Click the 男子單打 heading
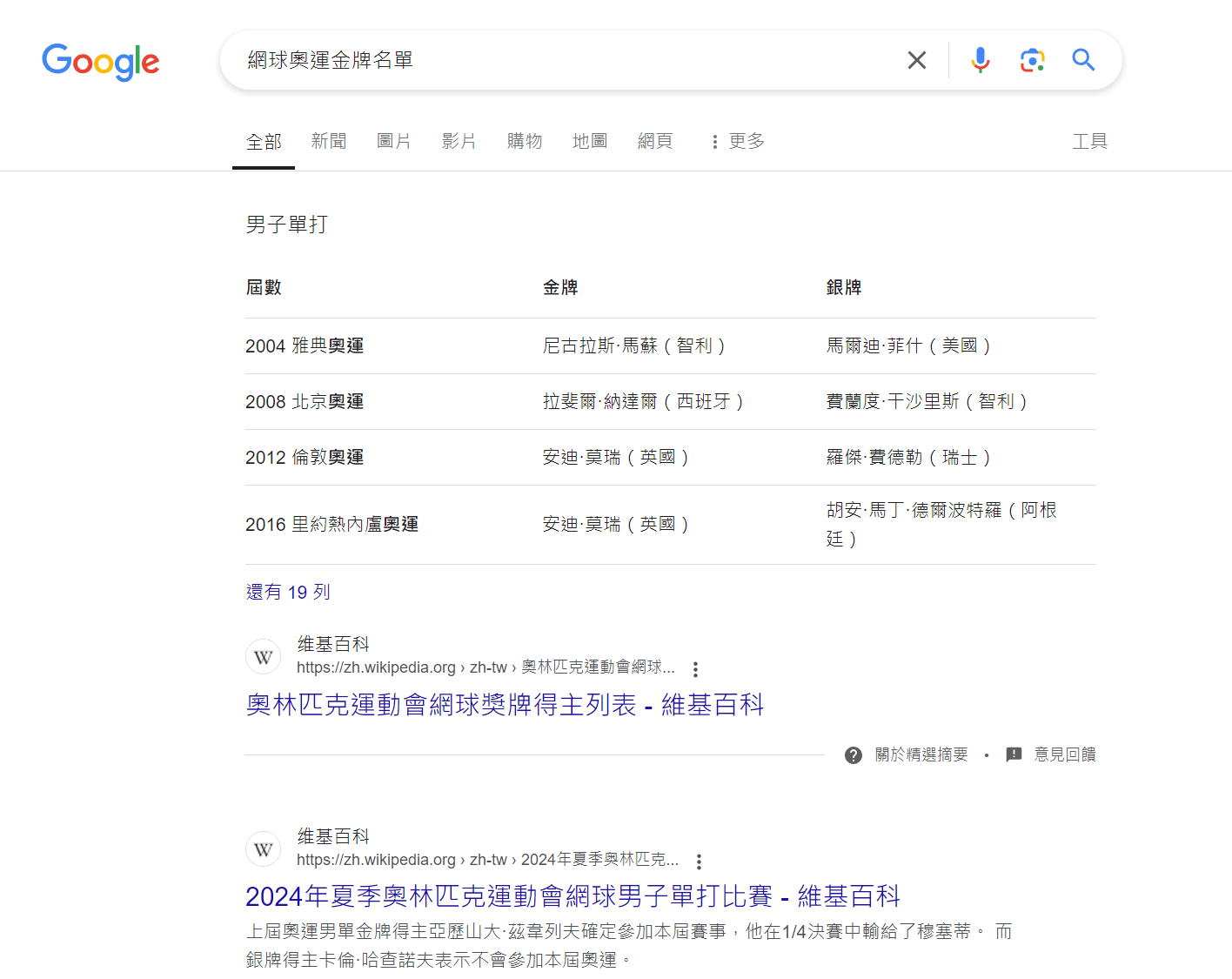 tap(287, 225)
